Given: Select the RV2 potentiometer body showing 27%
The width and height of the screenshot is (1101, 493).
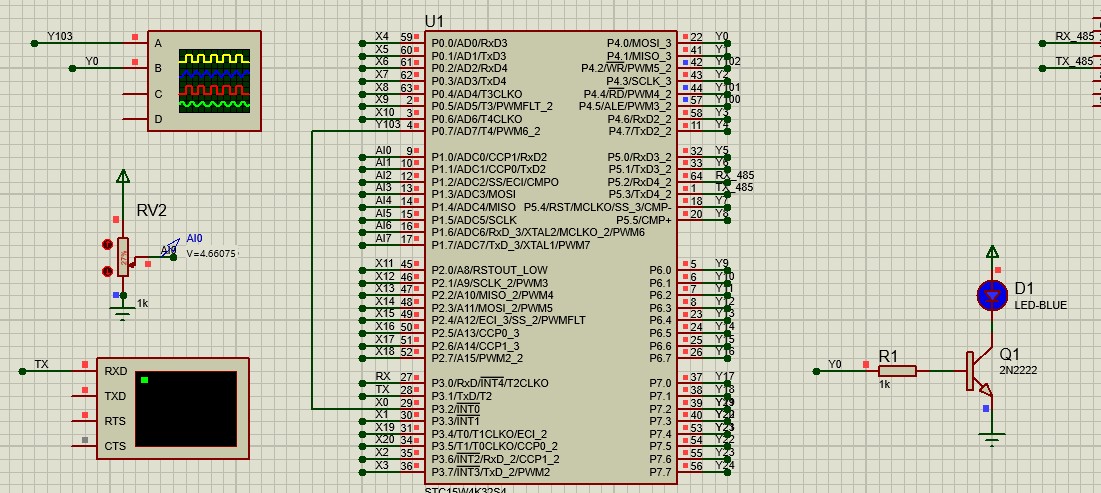Looking at the screenshot, I should tap(123, 258).
